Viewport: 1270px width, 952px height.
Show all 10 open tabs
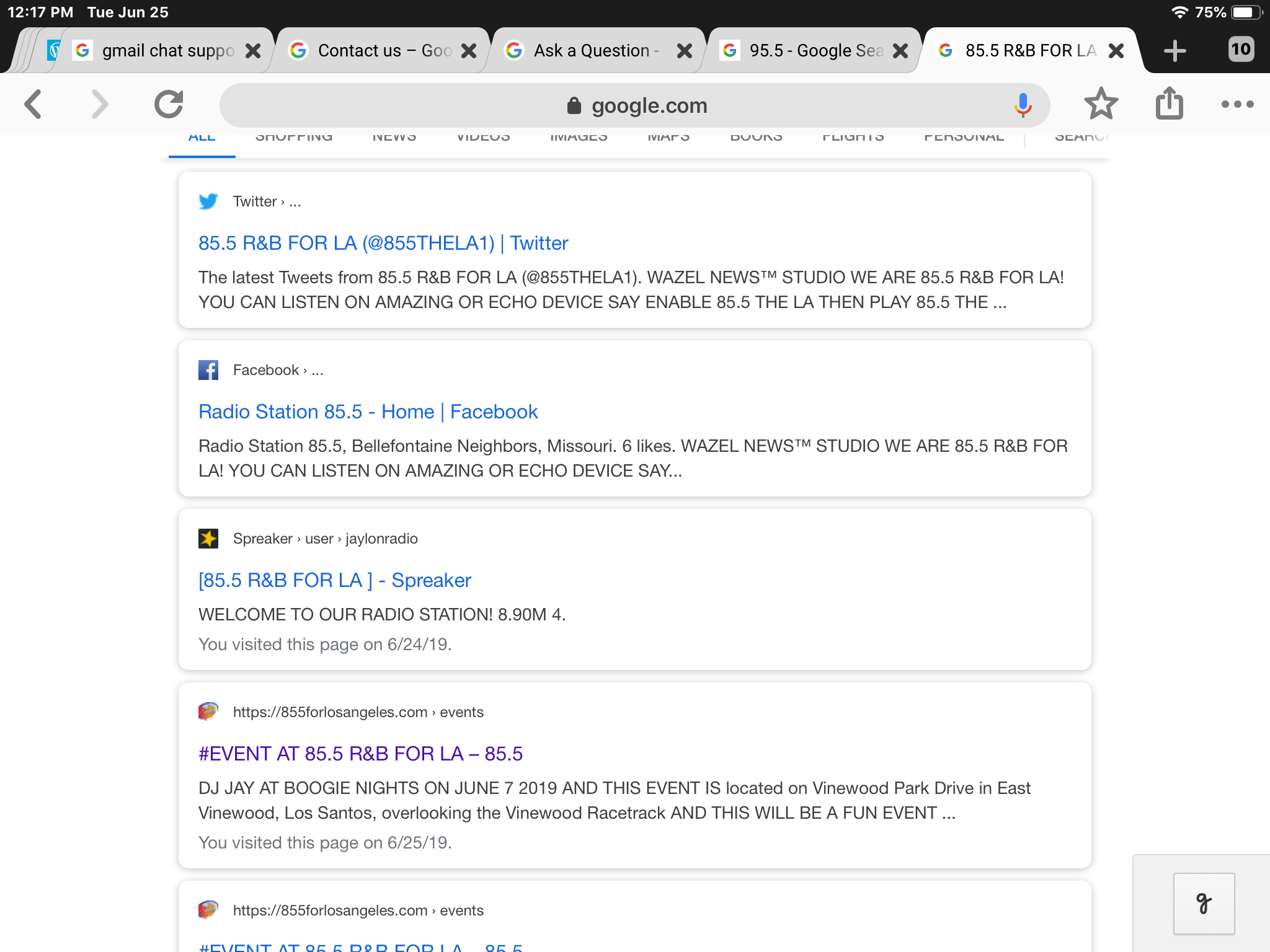(1241, 49)
